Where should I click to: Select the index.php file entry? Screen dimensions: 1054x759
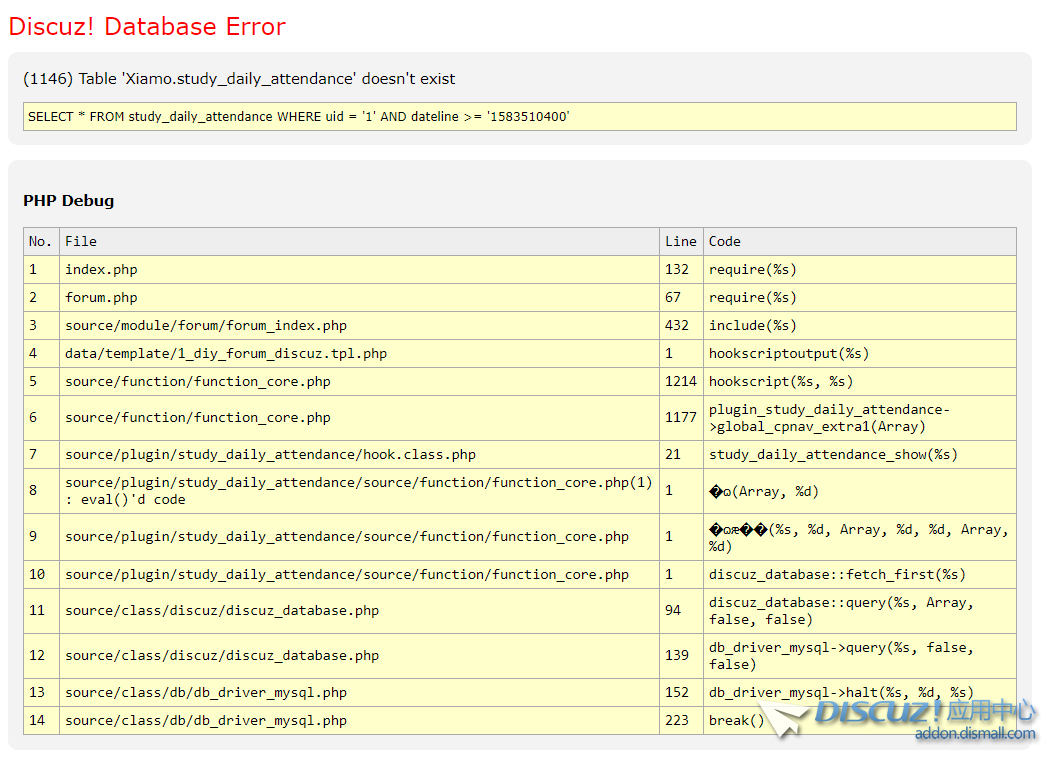pos(101,270)
